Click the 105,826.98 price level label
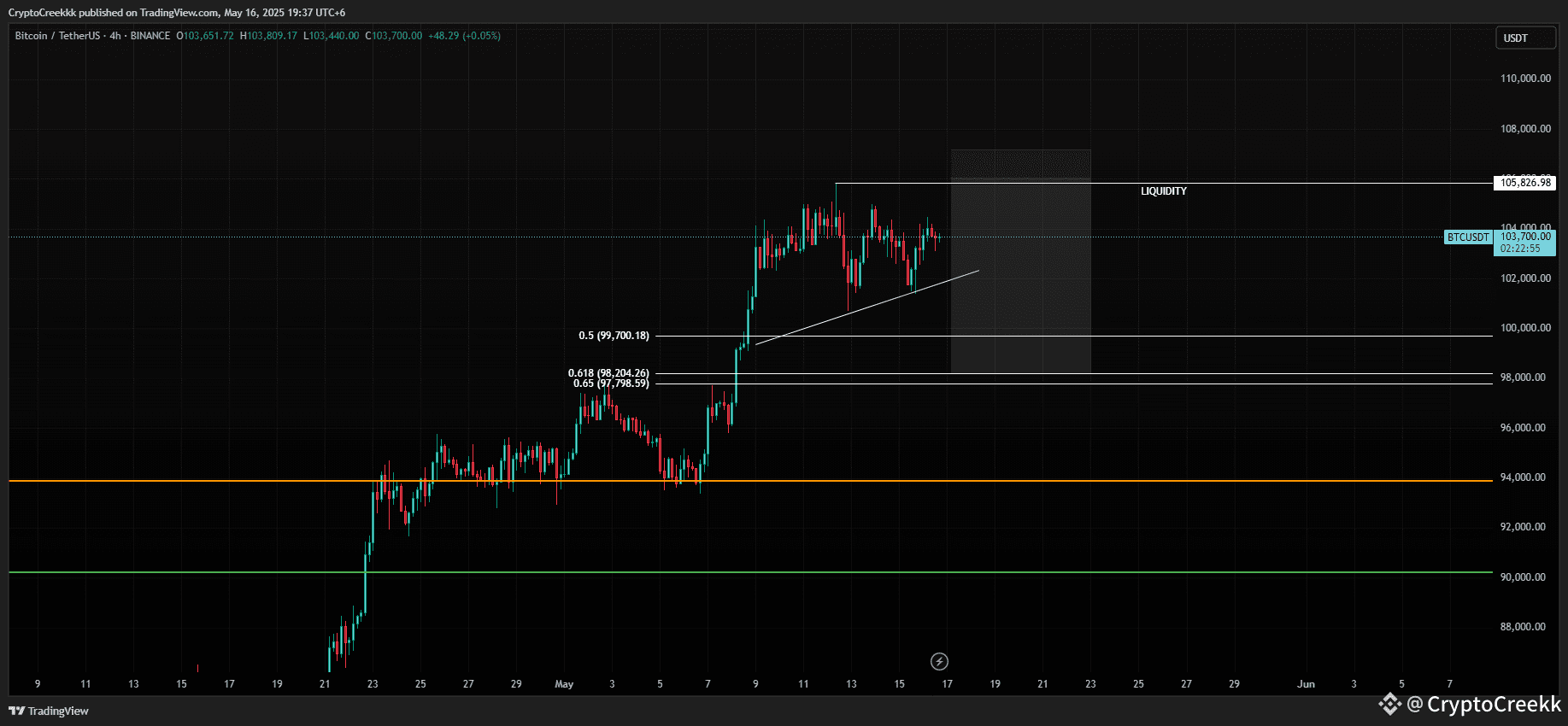The width and height of the screenshot is (1568, 726). [x=1525, y=183]
